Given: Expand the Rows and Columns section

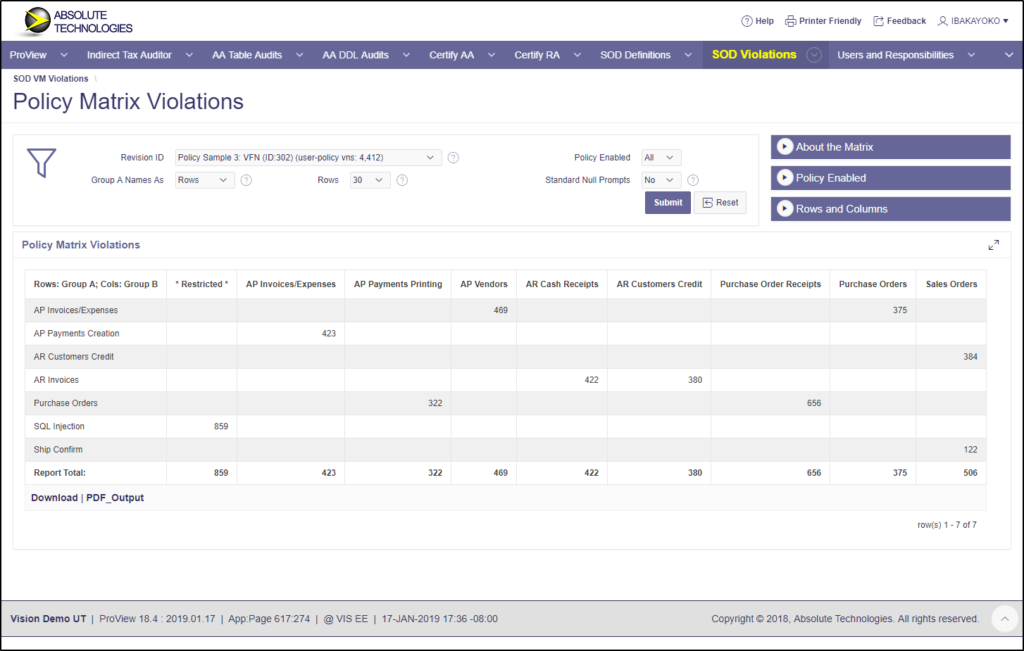Looking at the screenshot, I should coord(890,208).
